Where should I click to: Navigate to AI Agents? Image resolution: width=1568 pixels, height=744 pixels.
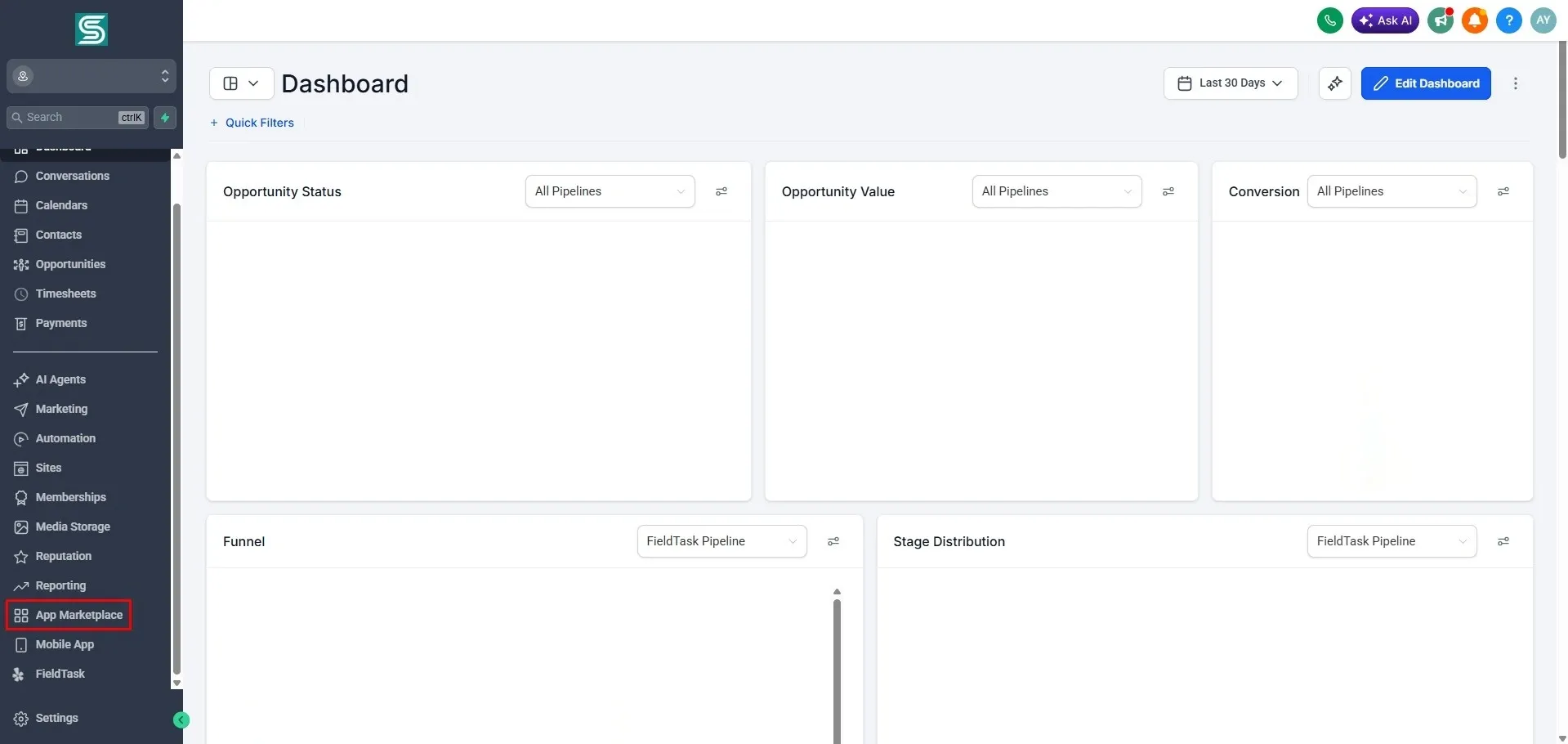point(60,380)
